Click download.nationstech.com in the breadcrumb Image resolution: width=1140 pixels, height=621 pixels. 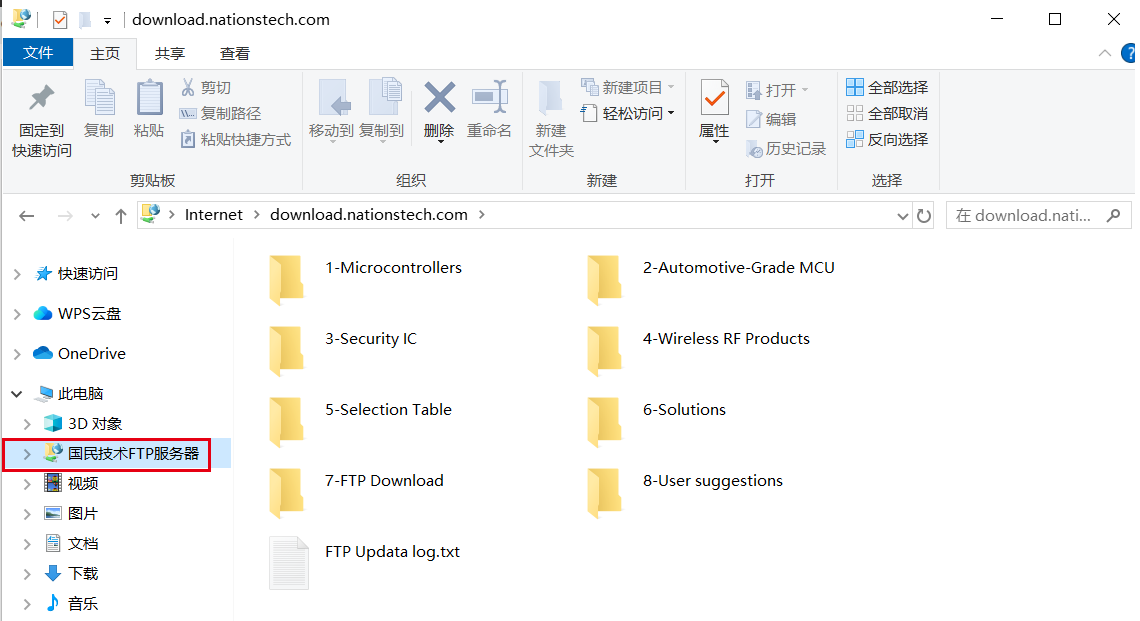click(369, 215)
